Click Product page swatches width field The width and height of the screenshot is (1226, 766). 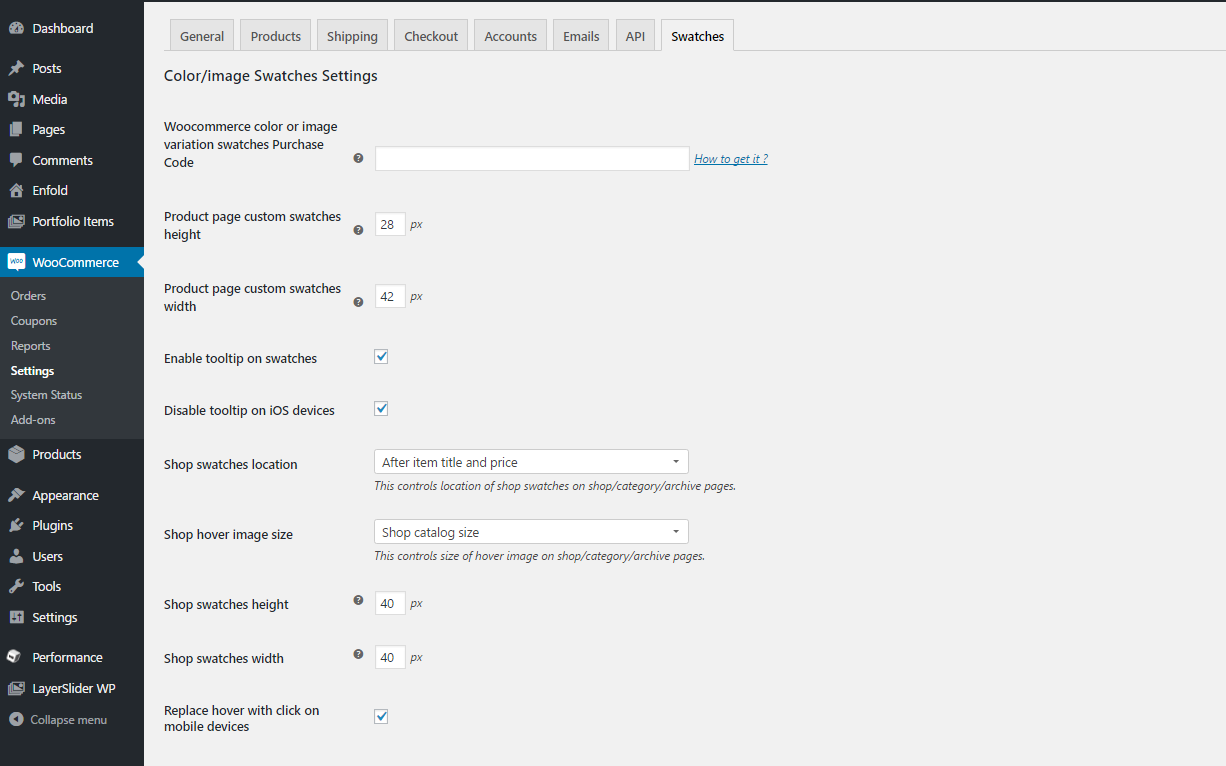[390, 297]
